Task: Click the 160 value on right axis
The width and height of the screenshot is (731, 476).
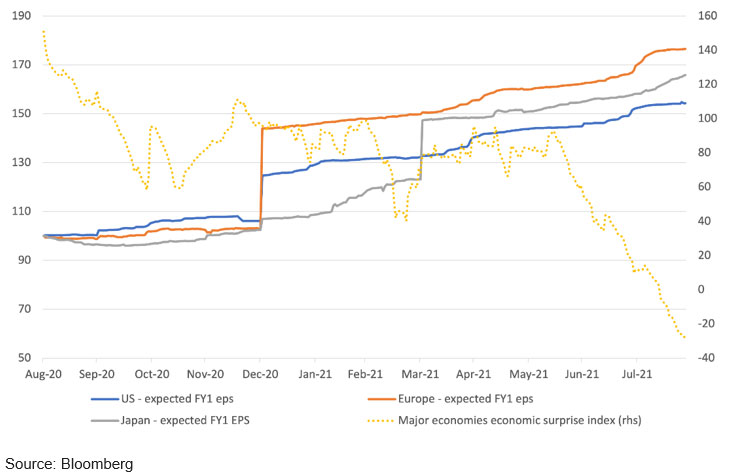Action: coord(705,17)
